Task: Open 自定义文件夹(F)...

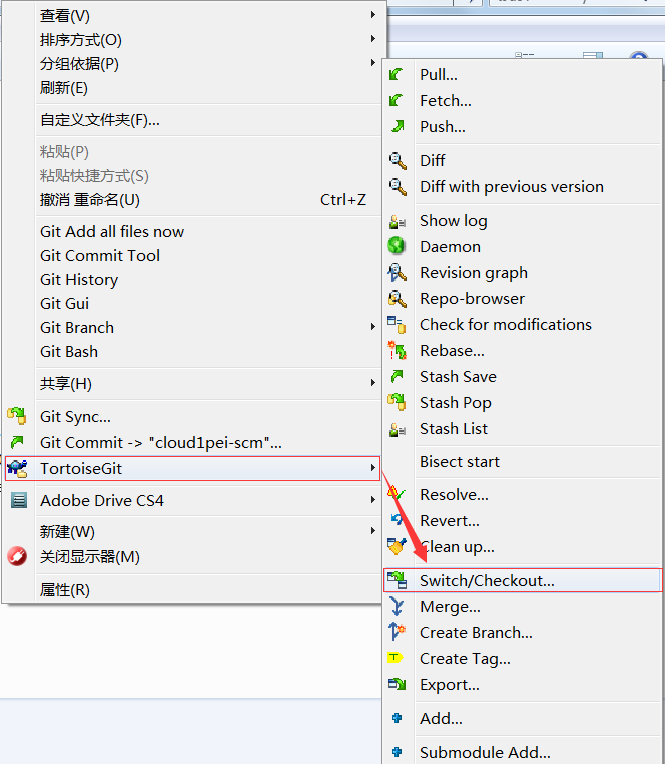Action: [x=193, y=119]
